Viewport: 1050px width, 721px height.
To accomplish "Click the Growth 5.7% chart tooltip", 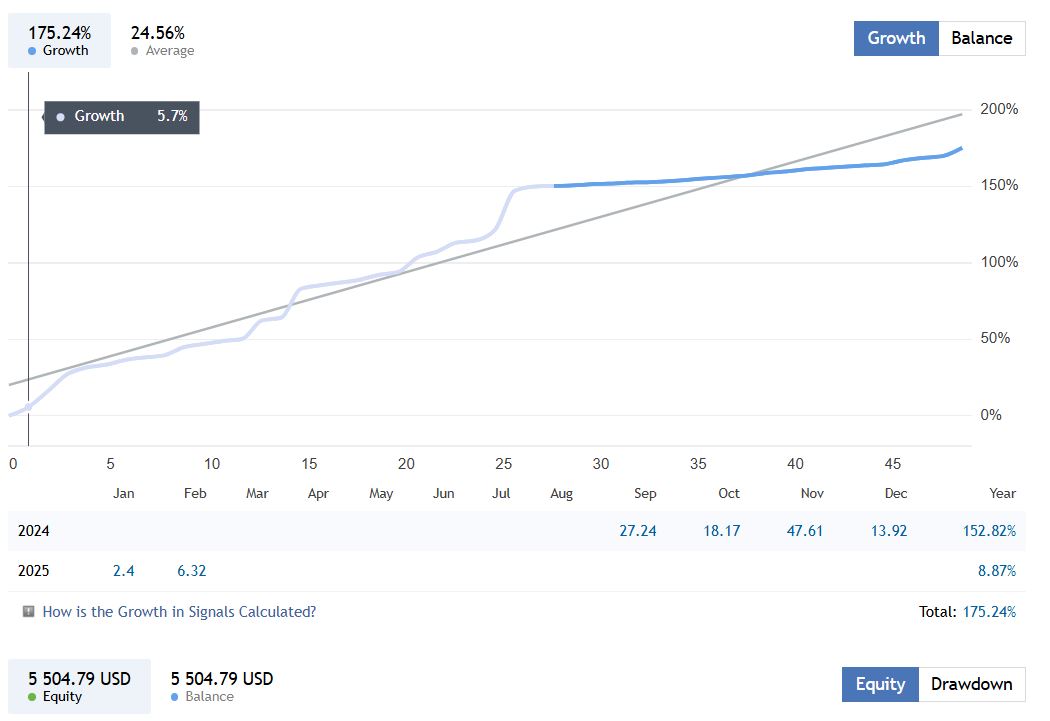I will coord(122,116).
